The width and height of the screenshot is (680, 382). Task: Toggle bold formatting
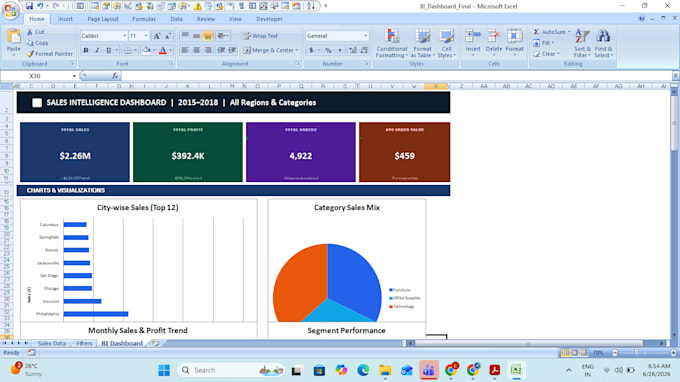tap(86, 50)
